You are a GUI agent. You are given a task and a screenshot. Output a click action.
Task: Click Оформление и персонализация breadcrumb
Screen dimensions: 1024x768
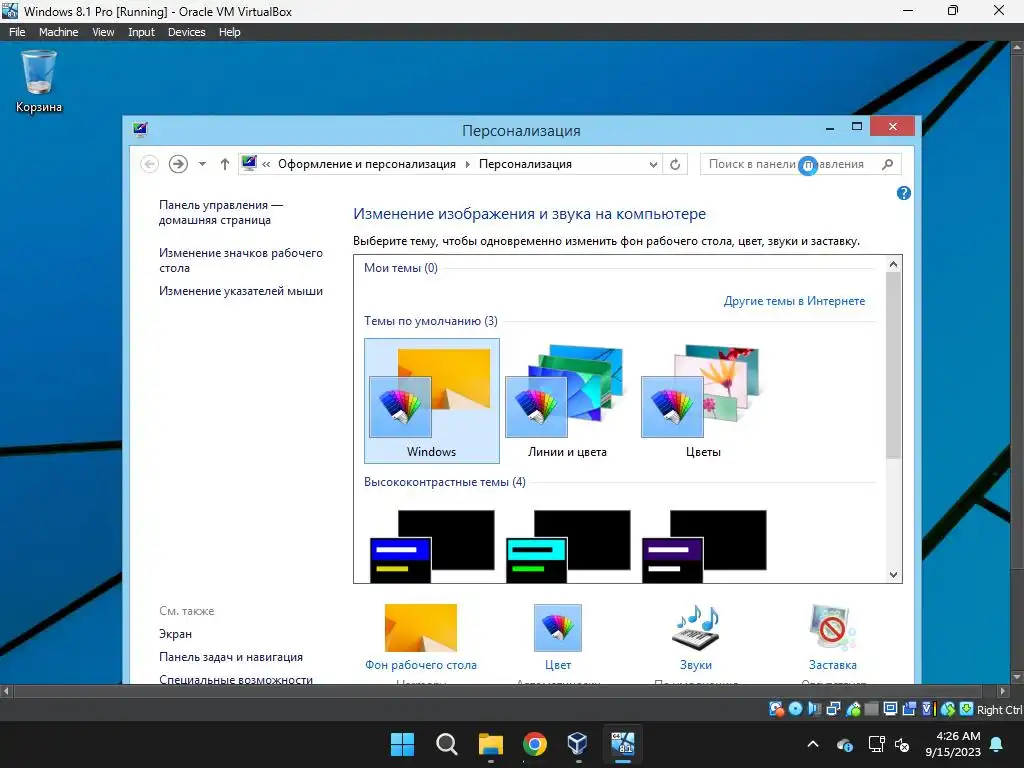(366, 165)
